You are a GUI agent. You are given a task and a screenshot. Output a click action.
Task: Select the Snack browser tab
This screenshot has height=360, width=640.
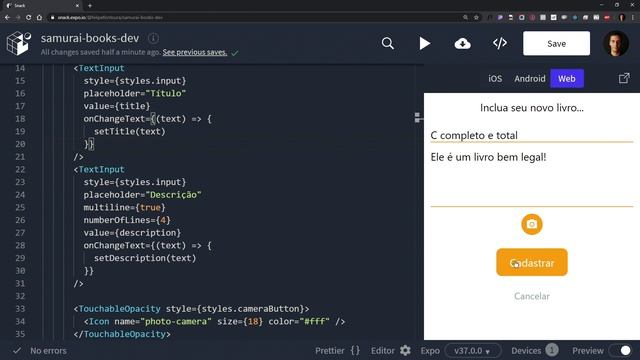point(43,6)
